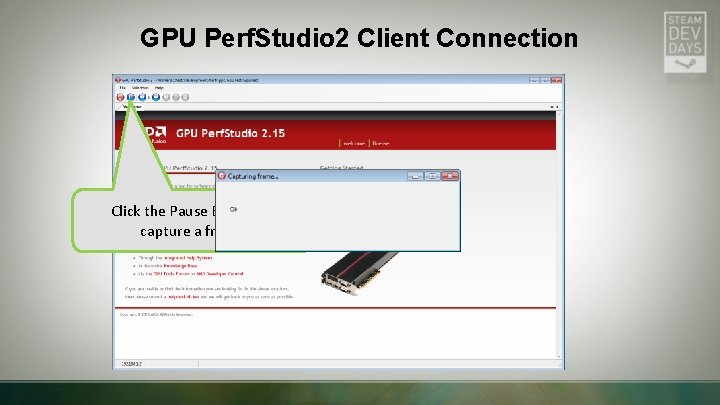
Task: Click the Getting Started heading
Action: coord(341,168)
